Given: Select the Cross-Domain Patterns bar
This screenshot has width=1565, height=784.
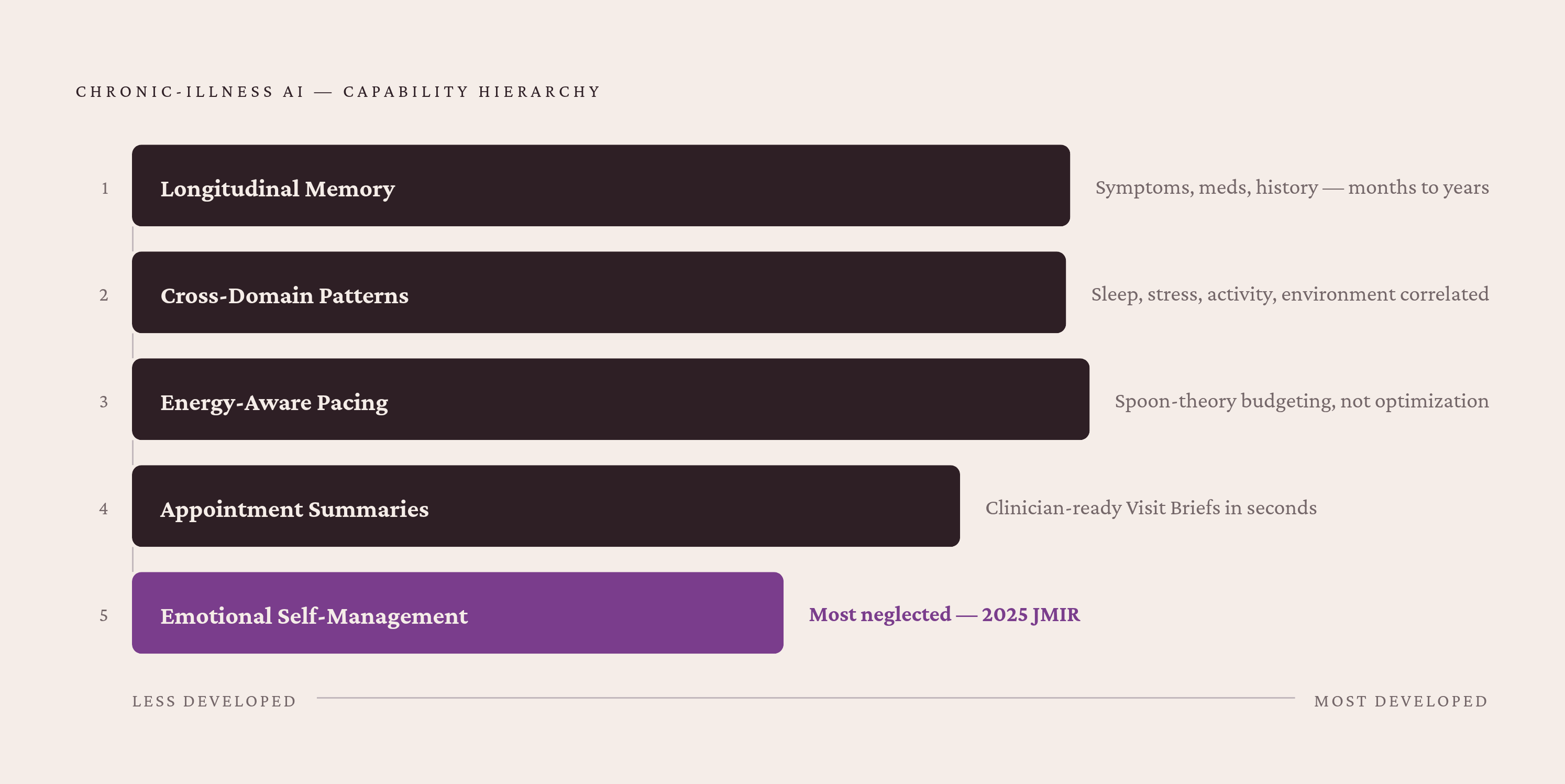Looking at the screenshot, I should (599, 292).
